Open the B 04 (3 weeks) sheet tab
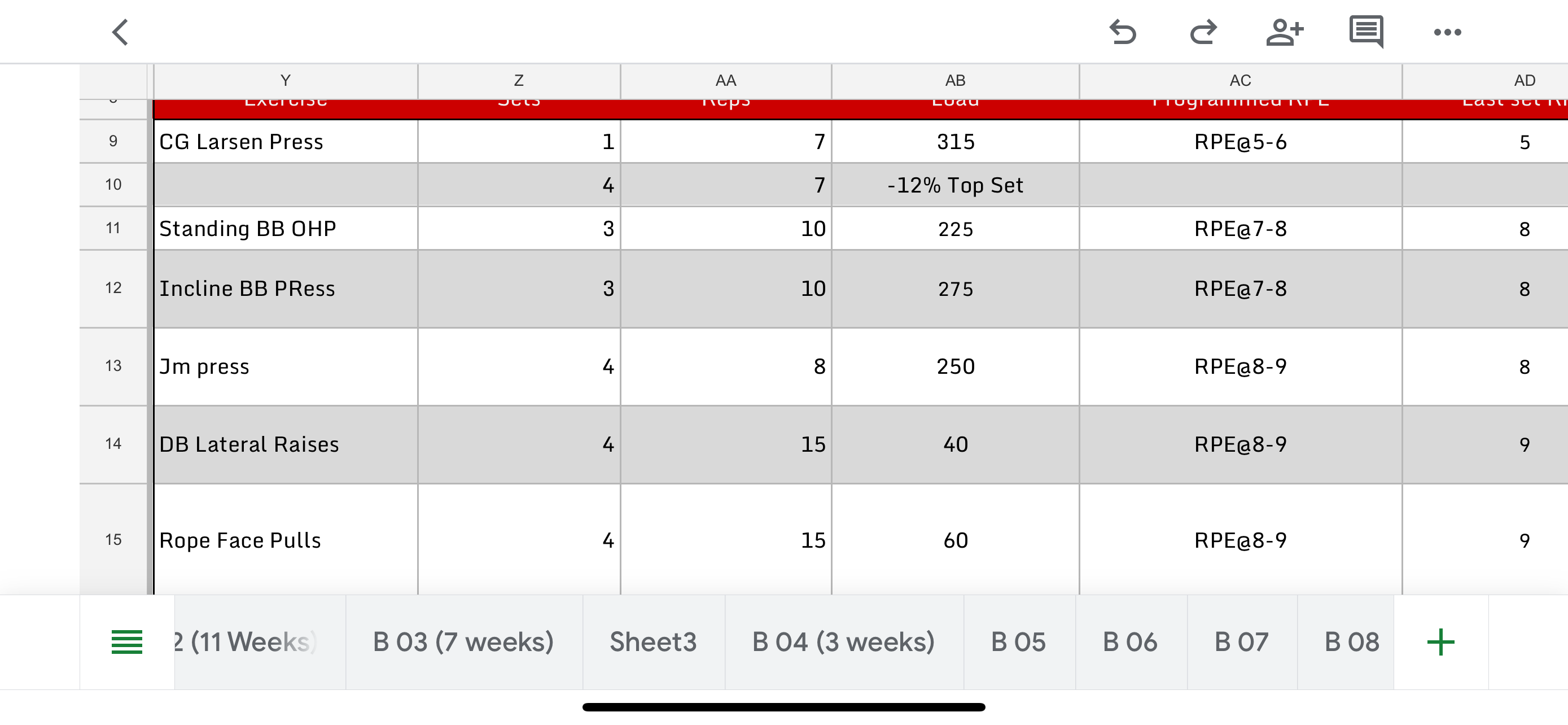Screen dimensions: 1568x725 click(843, 642)
